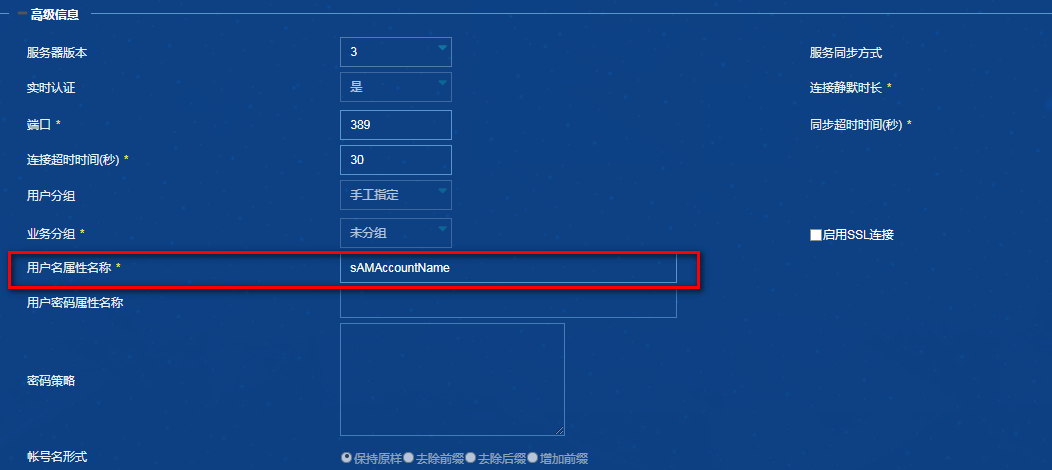Click the 连接超时时间 field containing 30
1052x470 pixels.
[396, 160]
